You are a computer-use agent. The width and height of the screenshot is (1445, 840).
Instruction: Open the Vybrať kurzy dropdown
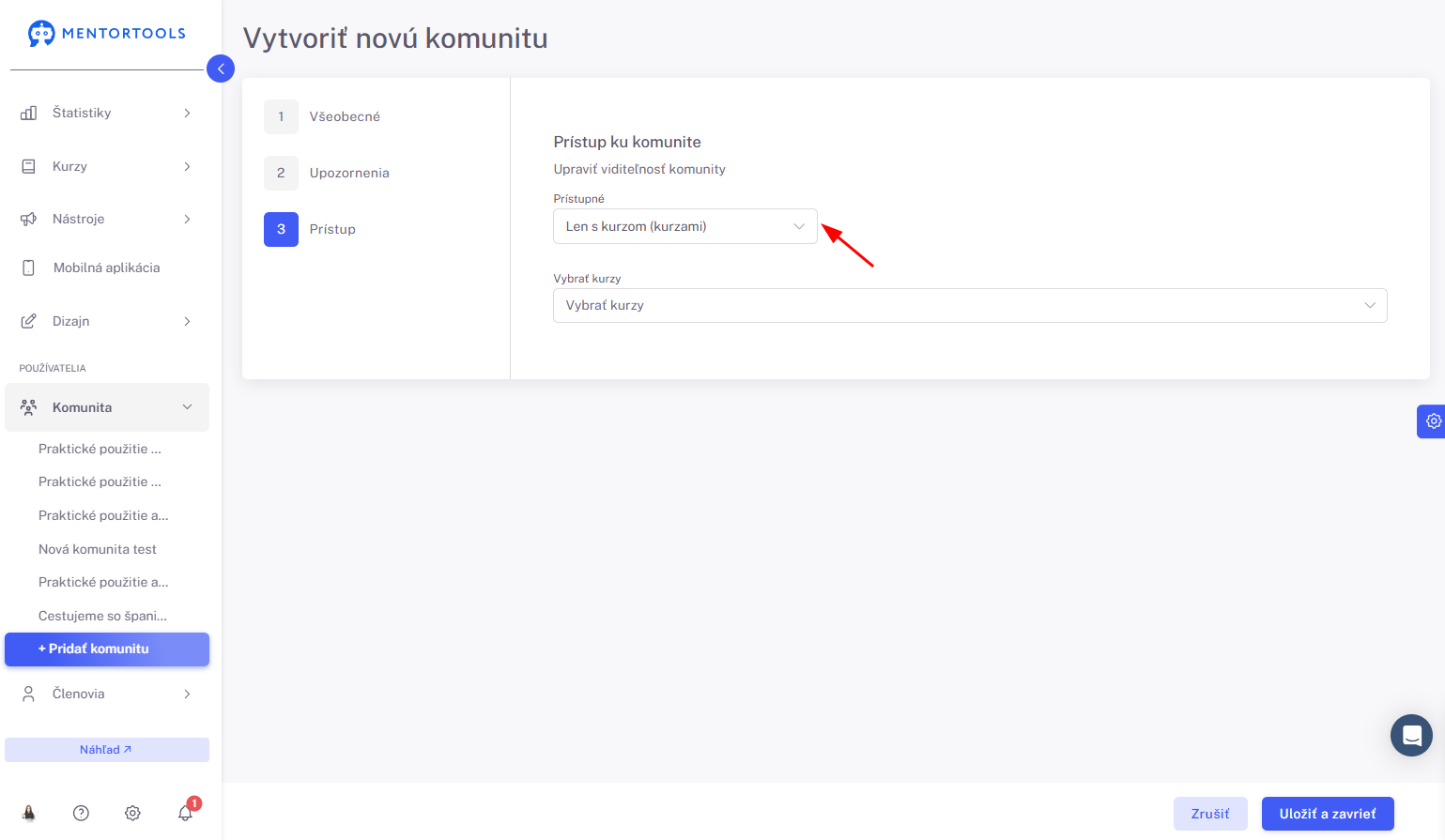coord(970,305)
